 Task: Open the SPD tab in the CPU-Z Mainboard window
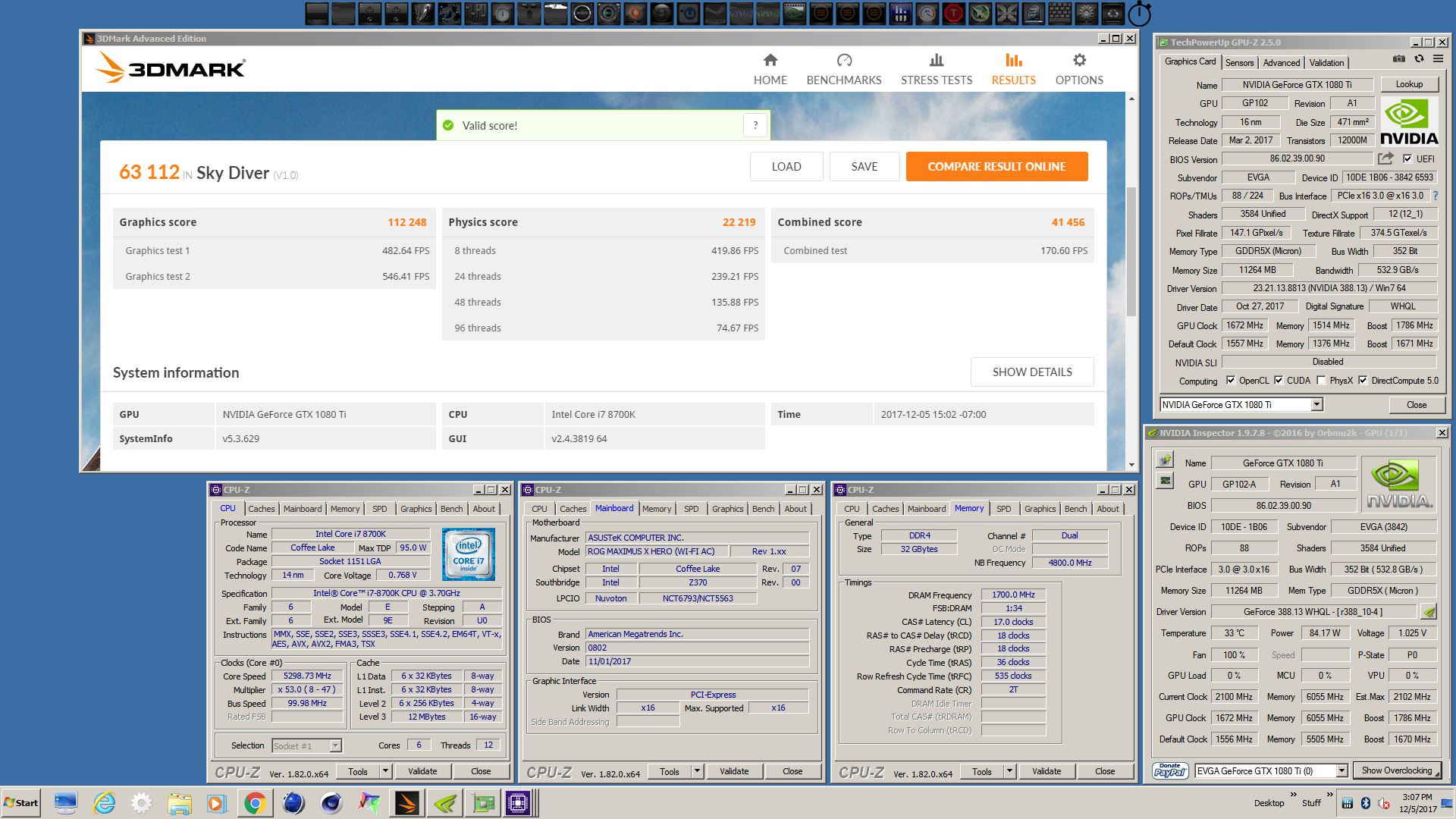pos(692,509)
